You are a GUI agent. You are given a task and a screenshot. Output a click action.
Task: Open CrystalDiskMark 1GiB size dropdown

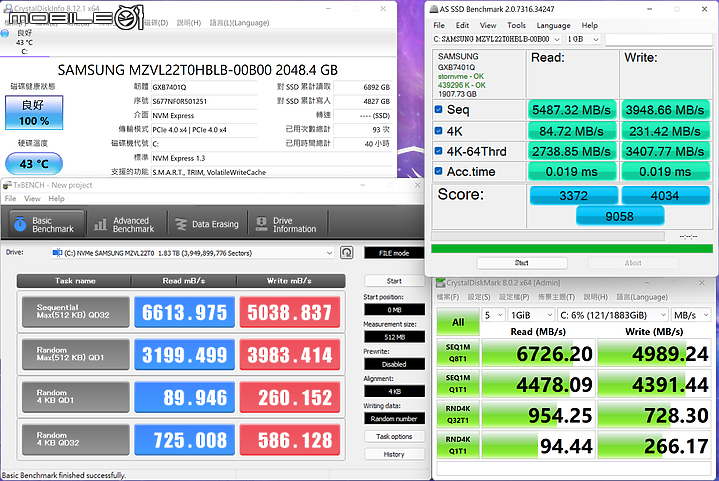(x=531, y=315)
